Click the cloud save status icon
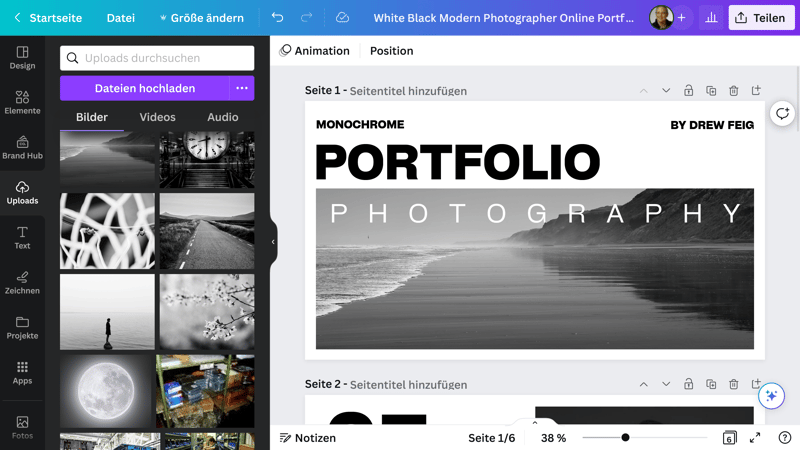The width and height of the screenshot is (800, 450). coord(342,18)
